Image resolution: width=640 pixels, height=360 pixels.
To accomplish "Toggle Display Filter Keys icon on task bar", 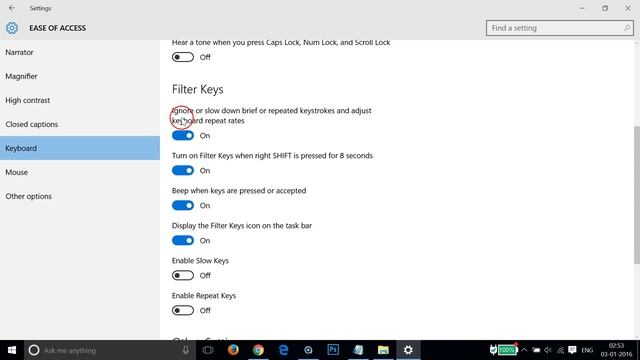I will coord(183,241).
